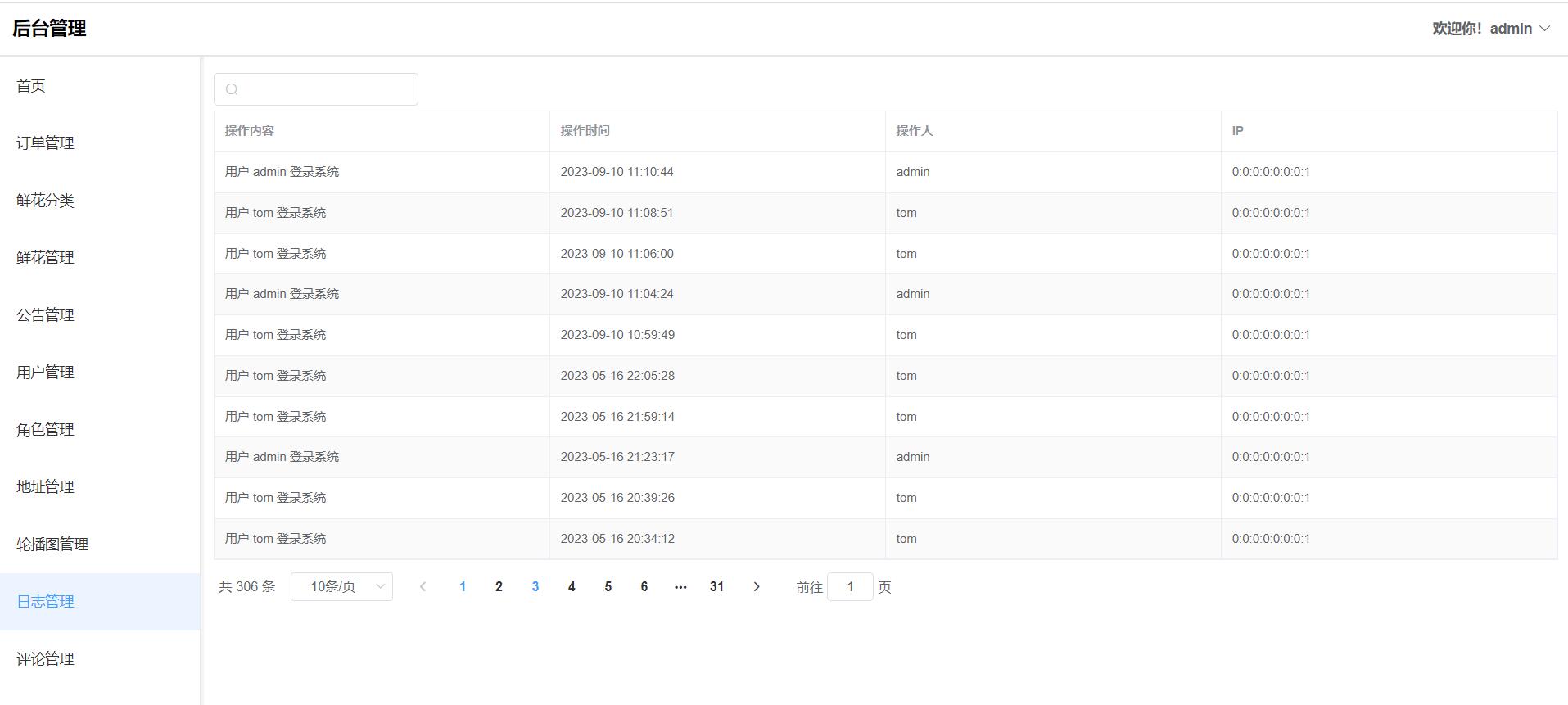This screenshot has height=705, width=1568.
Task: Go to page 5
Action: [x=608, y=586]
